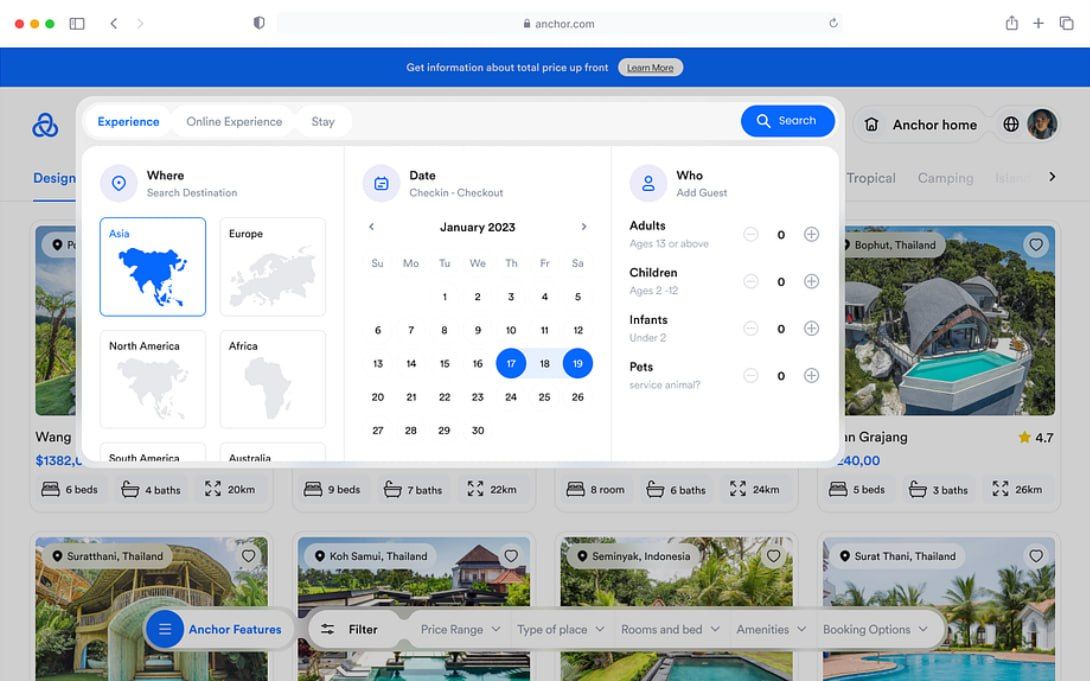Increase Pets count with plus

[811, 376]
